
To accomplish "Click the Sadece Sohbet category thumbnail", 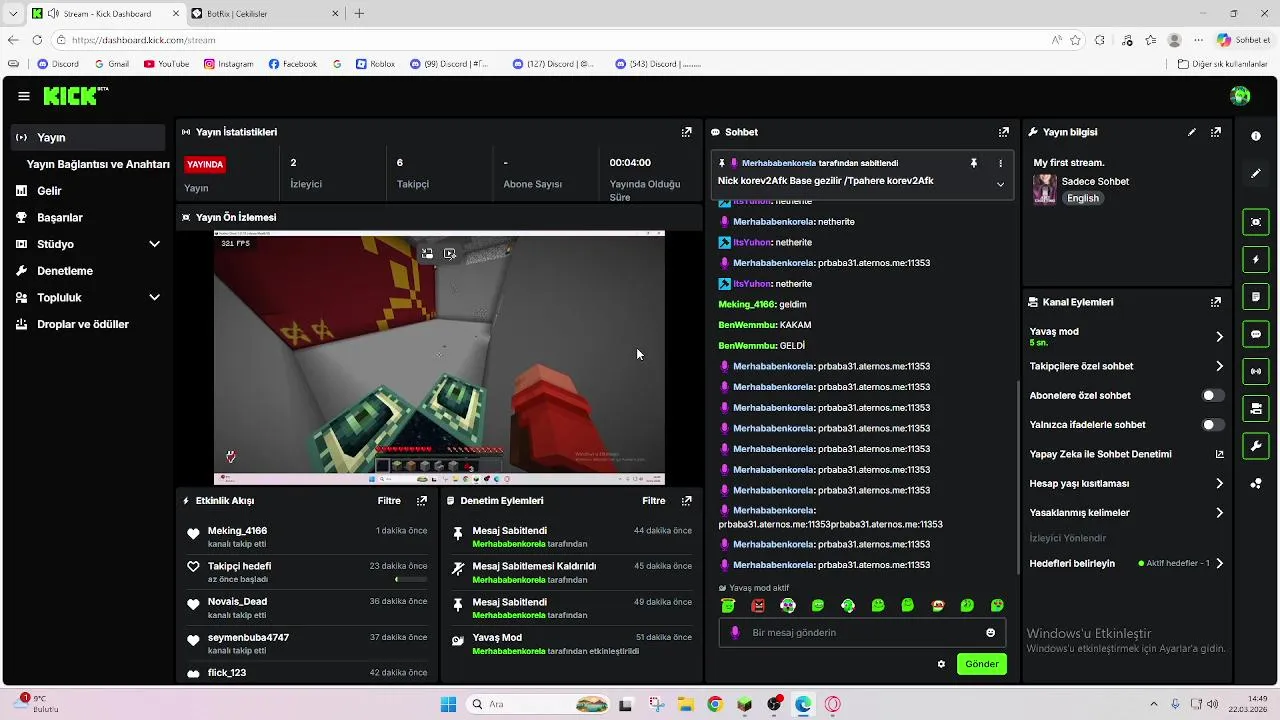I will 1044,189.
